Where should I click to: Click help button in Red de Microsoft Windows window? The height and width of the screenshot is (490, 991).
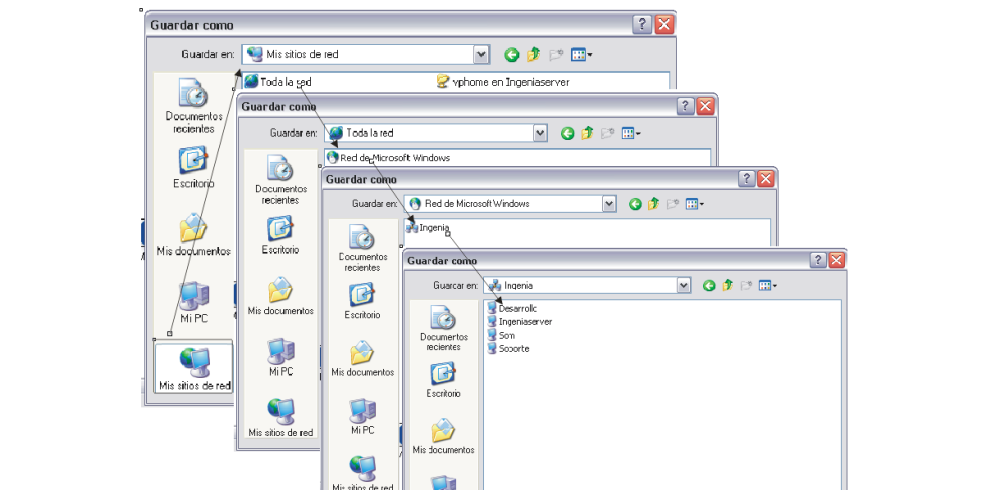point(747,179)
